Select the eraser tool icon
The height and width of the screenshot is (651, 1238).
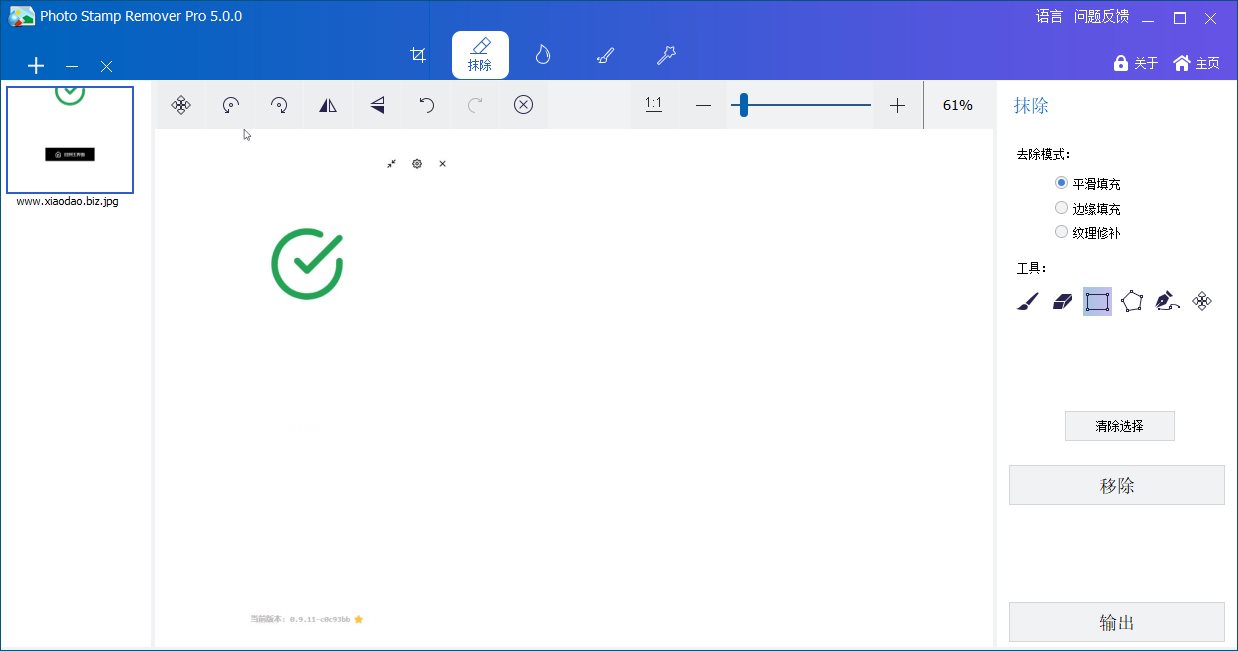(1062, 301)
